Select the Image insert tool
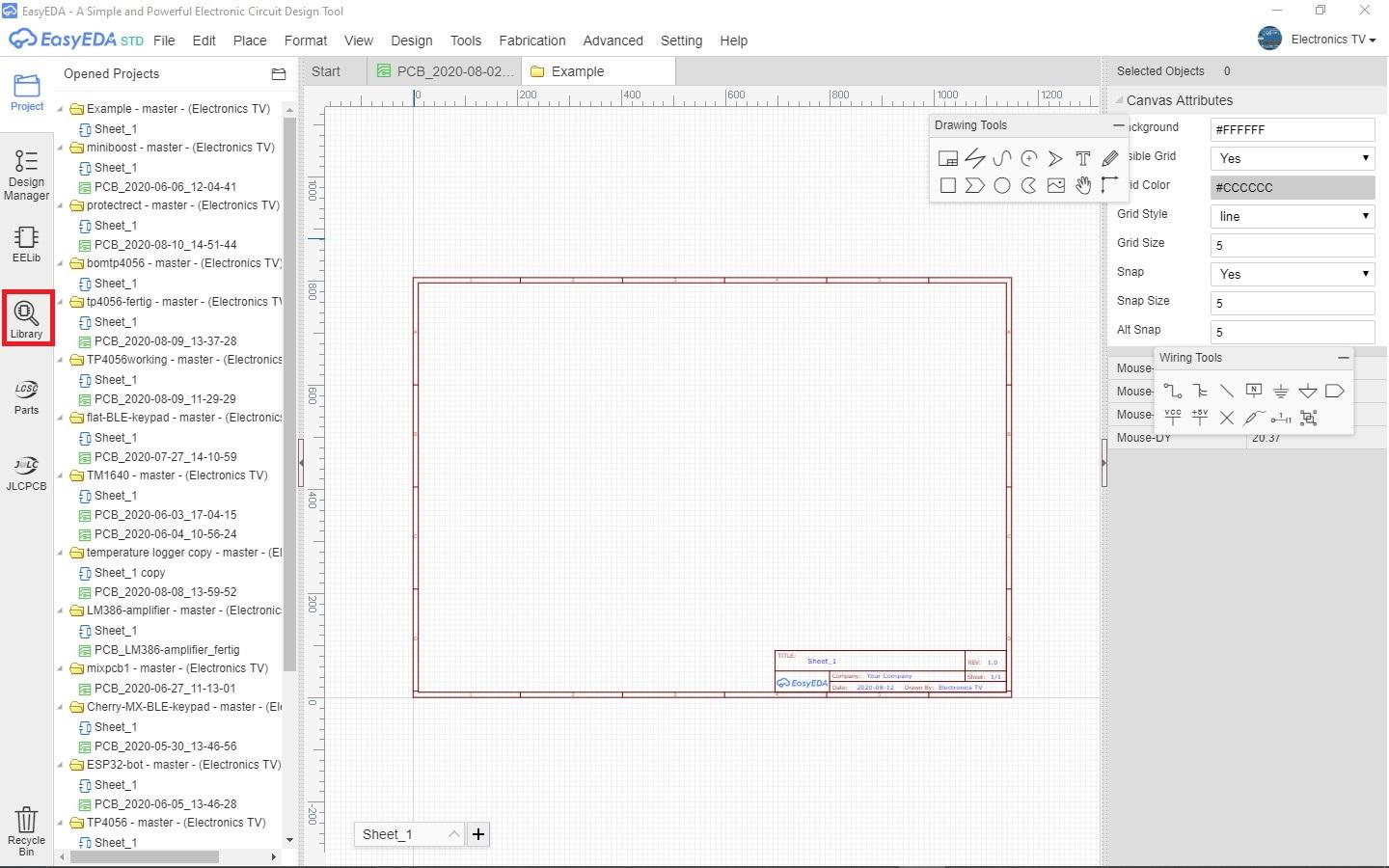Screen dimensions: 1389x868 (1056, 185)
